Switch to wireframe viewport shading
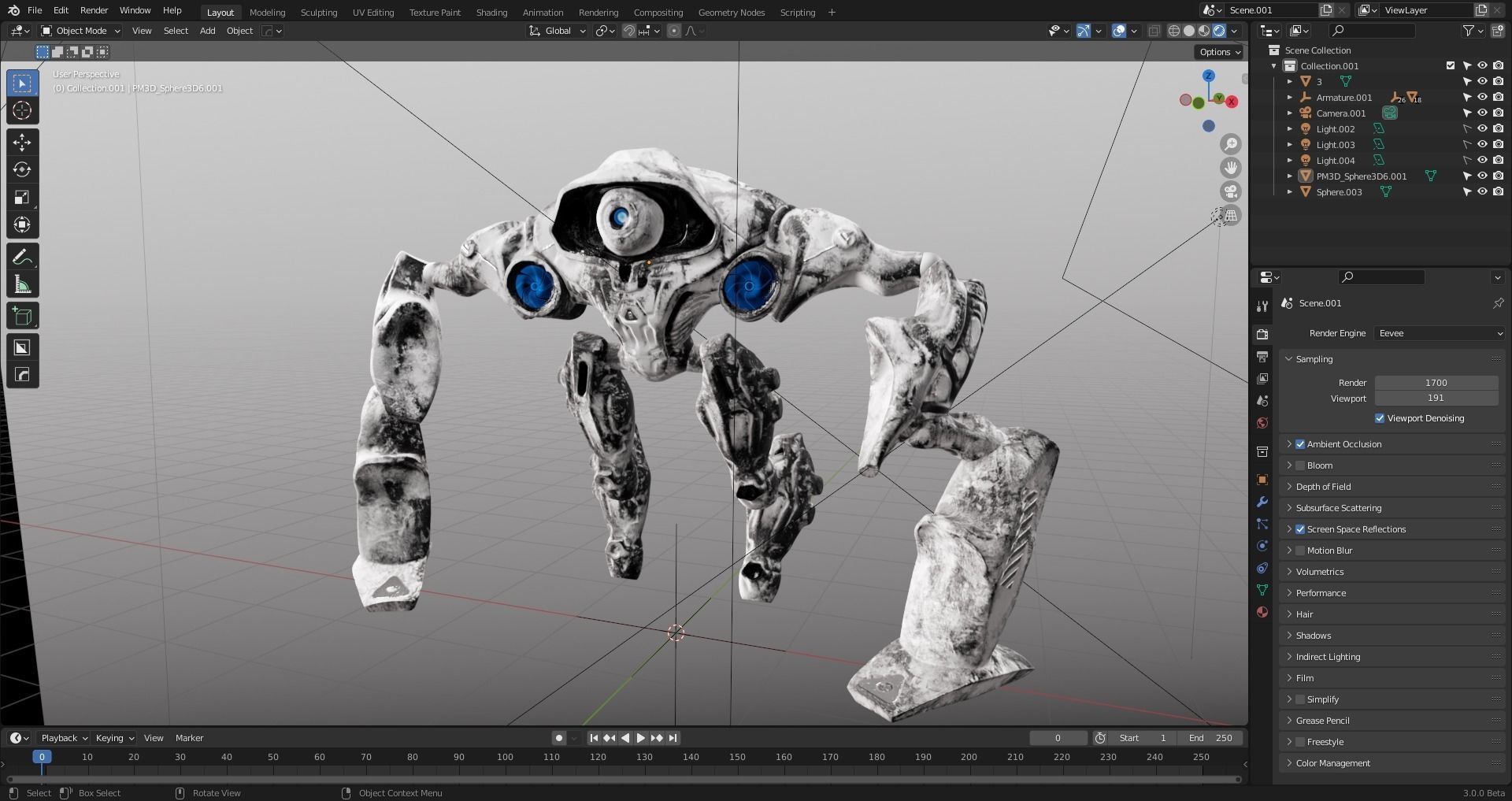Screen dimensions: 1512x801 click(x=1174, y=31)
